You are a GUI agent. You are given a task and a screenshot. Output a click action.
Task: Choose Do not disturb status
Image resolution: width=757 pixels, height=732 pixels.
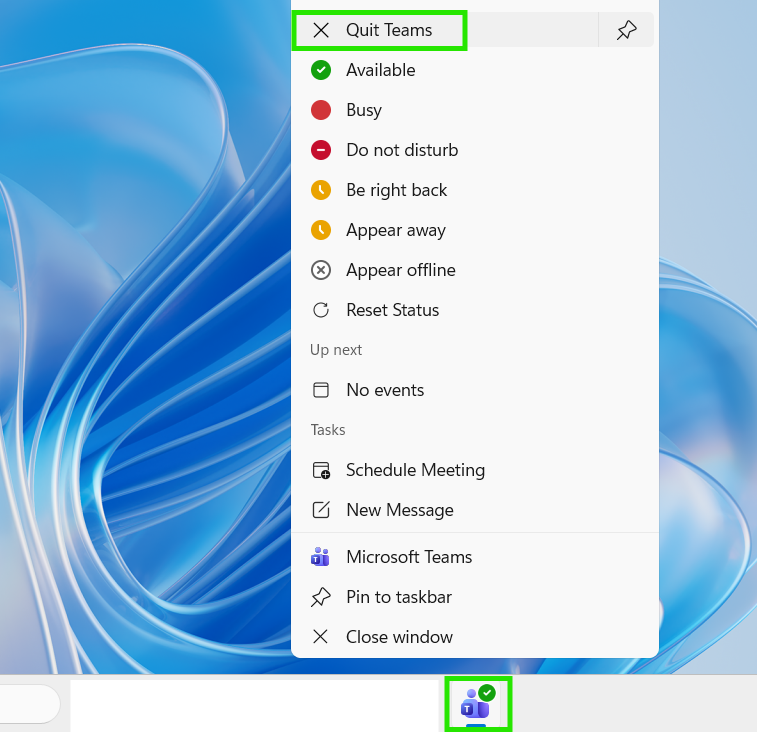pos(475,150)
